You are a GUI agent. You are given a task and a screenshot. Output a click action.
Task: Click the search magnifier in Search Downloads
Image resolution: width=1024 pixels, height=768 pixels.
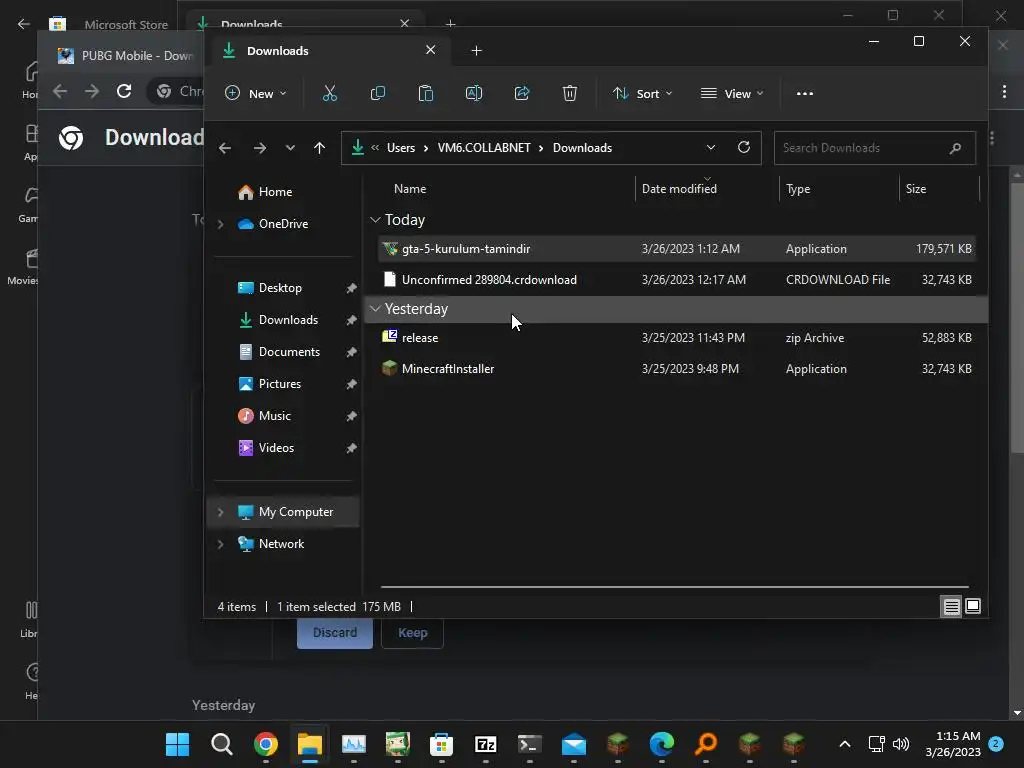pyautogui.click(x=955, y=148)
